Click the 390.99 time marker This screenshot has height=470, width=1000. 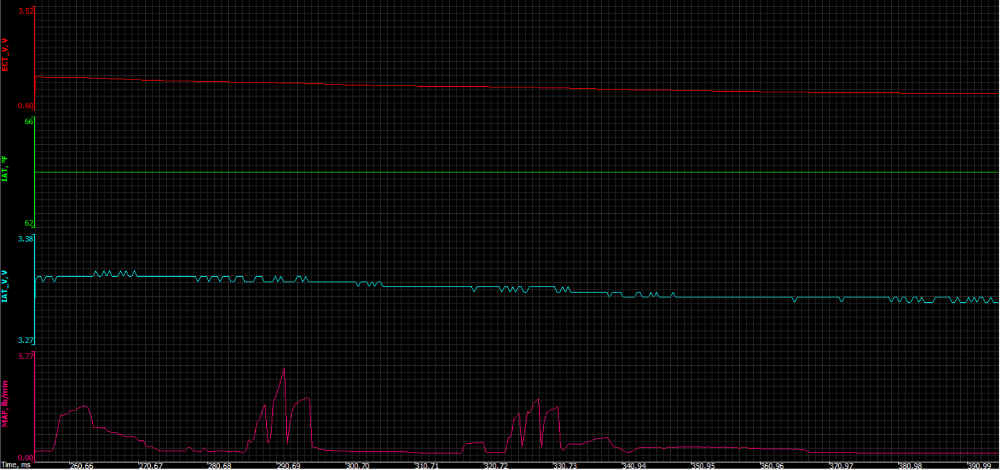click(978, 465)
